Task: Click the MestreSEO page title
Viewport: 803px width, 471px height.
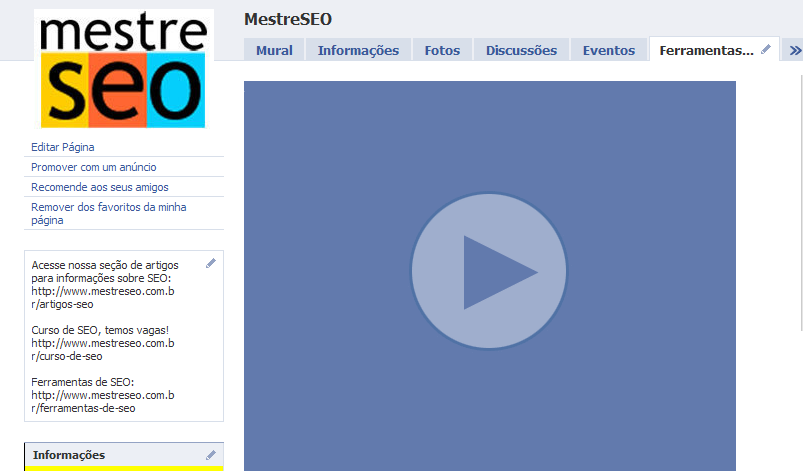Action: [x=287, y=19]
